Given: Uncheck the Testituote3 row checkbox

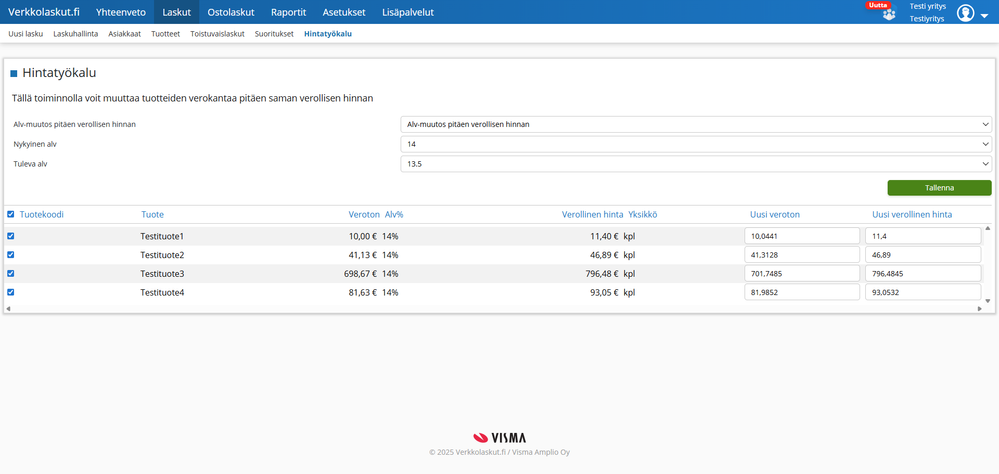Looking at the screenshot, I should pos(11,273).
